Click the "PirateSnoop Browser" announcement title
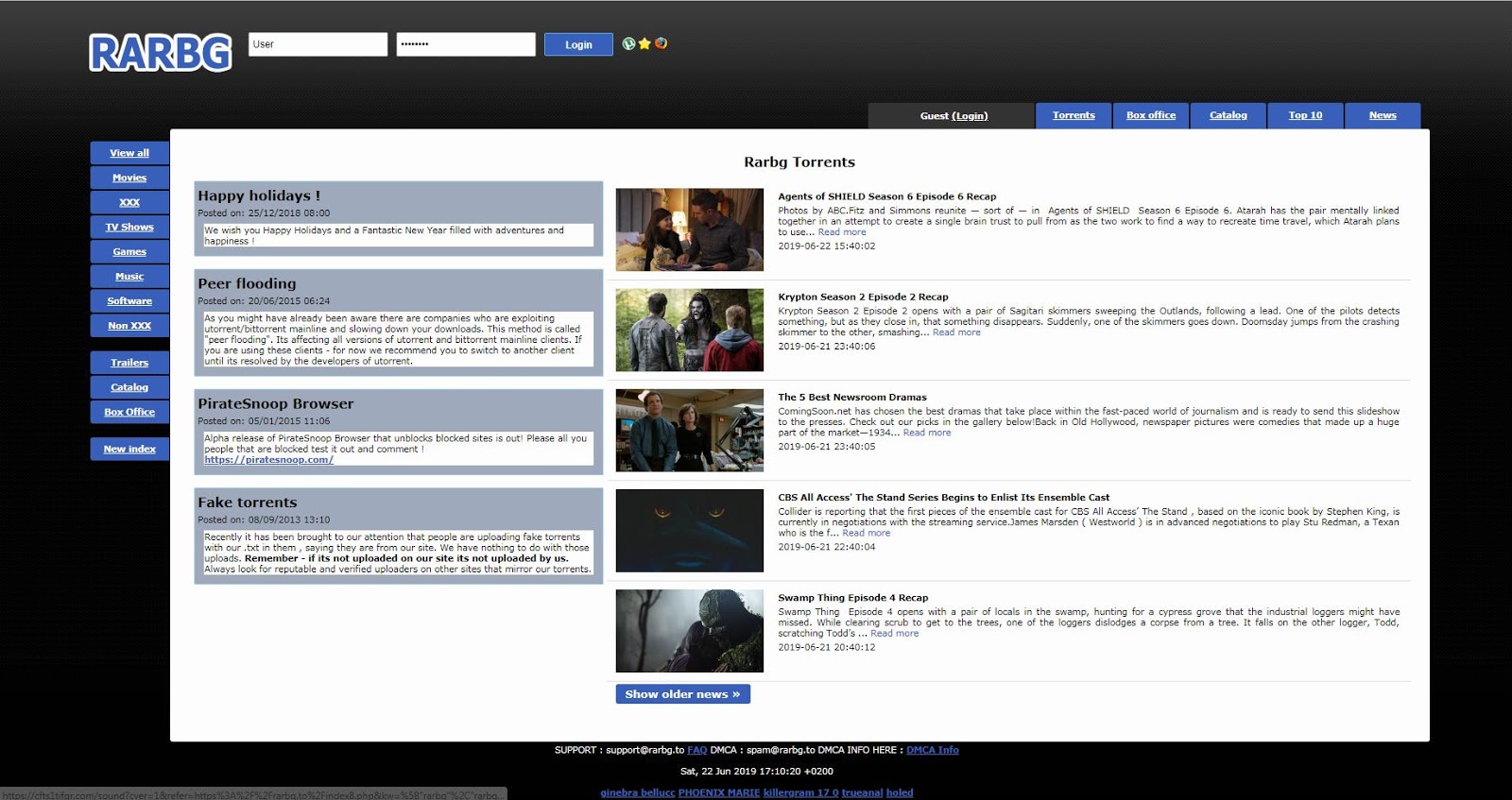The height and width of the screenshot is (800, 1512). click(x=276, y=403)
